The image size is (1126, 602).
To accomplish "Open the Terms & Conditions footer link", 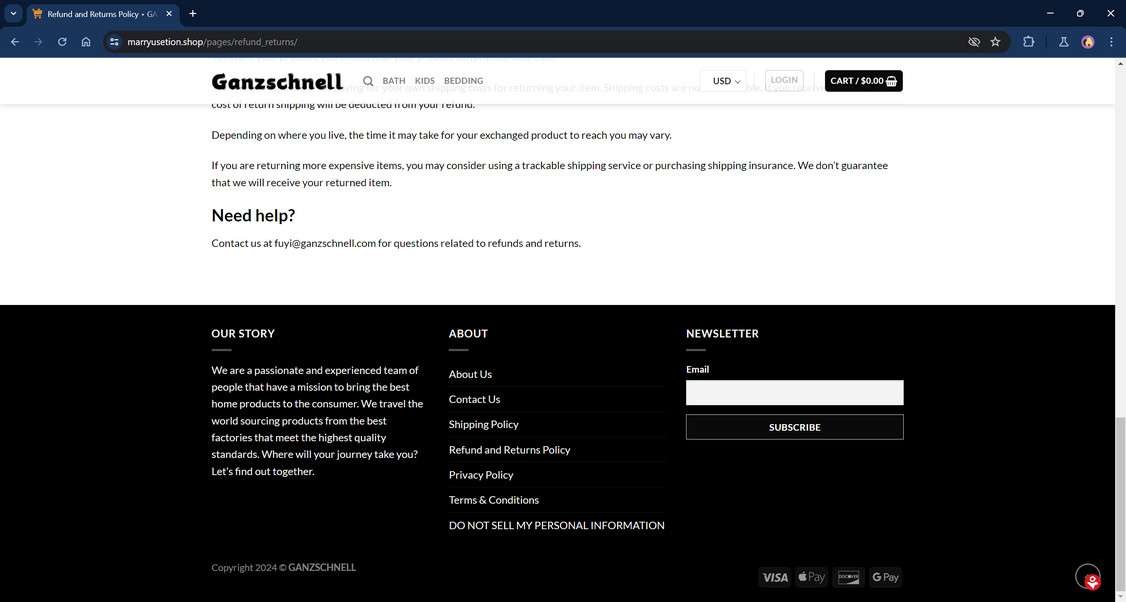I will 493,500.
